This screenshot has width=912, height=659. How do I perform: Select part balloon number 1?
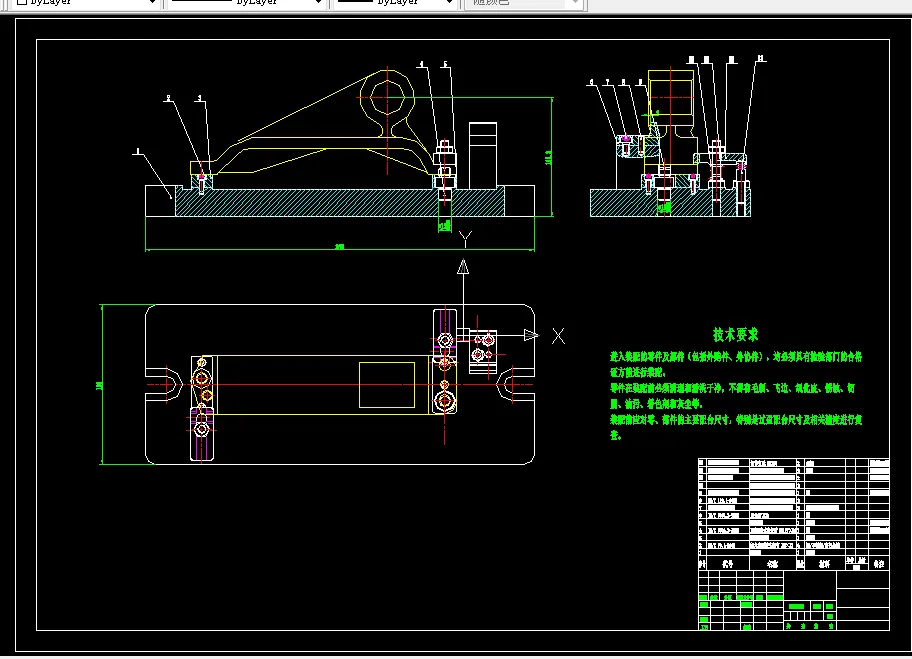(x=138, y=151)
